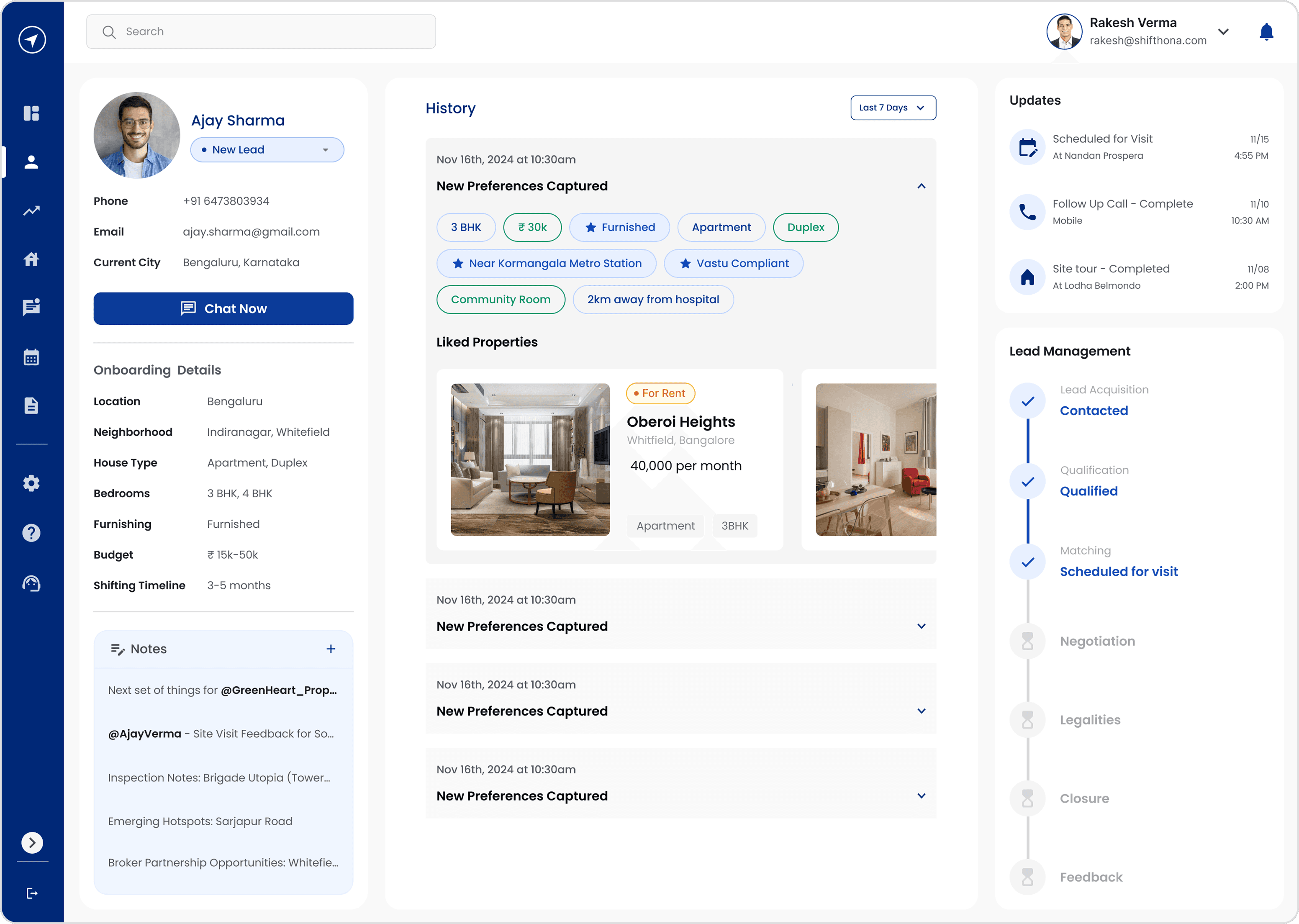Add a new note with plus icon
1299x924 pixels.
331,649
